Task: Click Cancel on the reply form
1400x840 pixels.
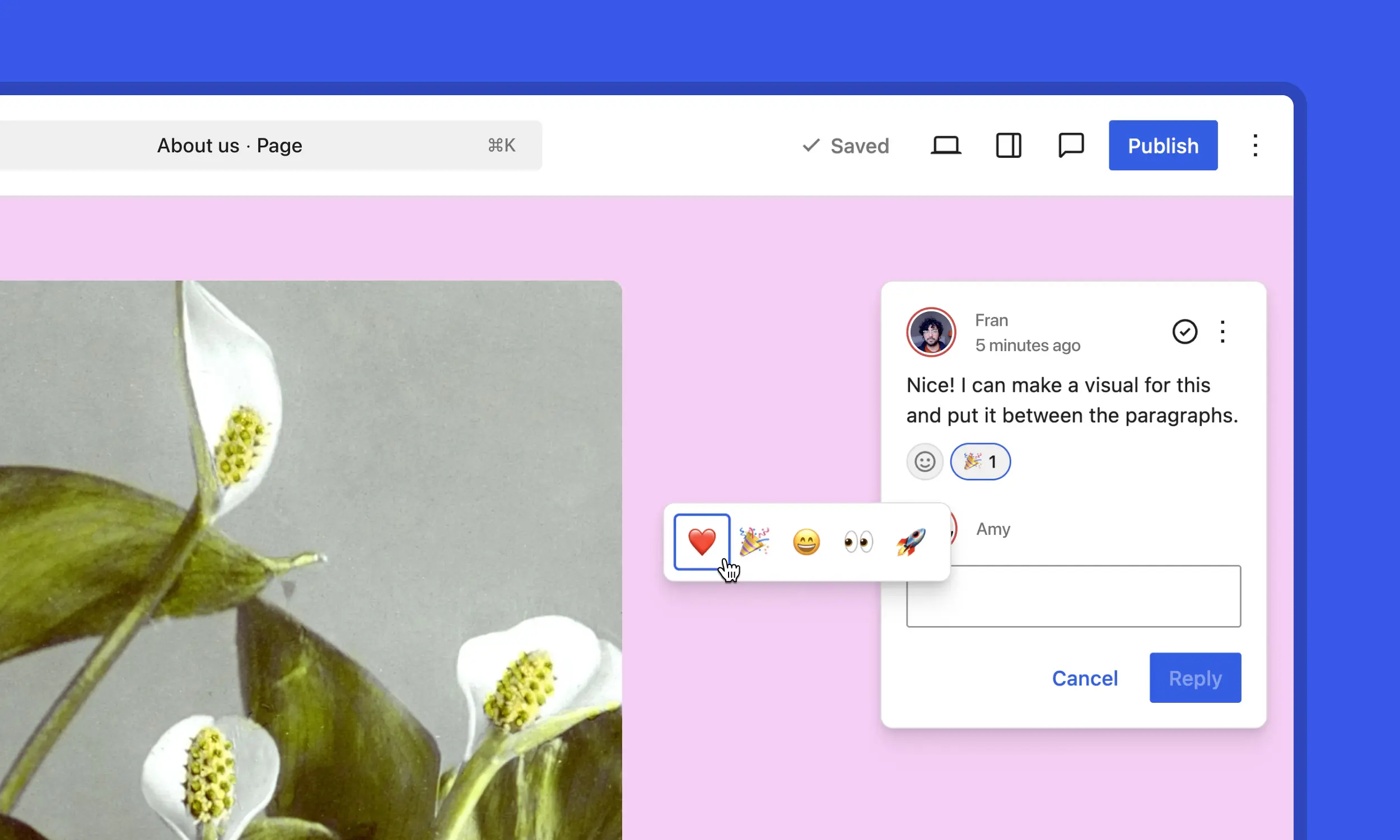Action: click(x=1085, y=678)
